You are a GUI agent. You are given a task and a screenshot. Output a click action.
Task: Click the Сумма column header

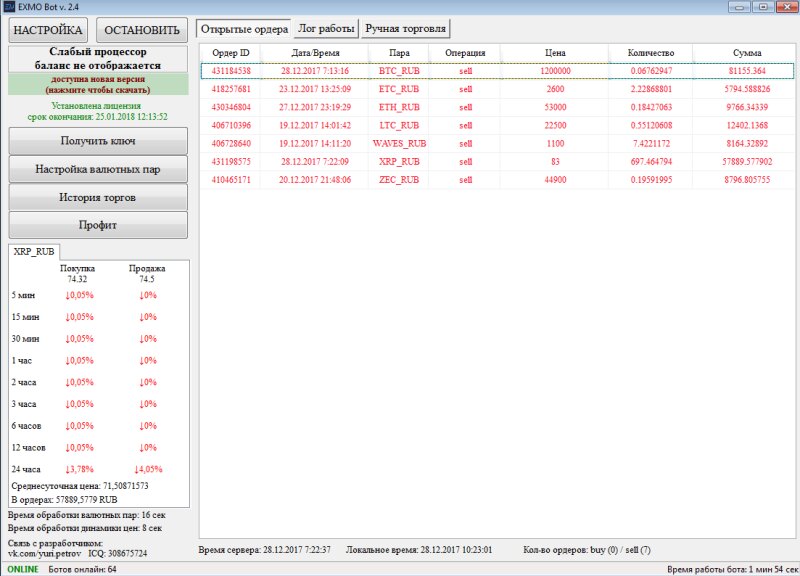(x=746, y=53)
